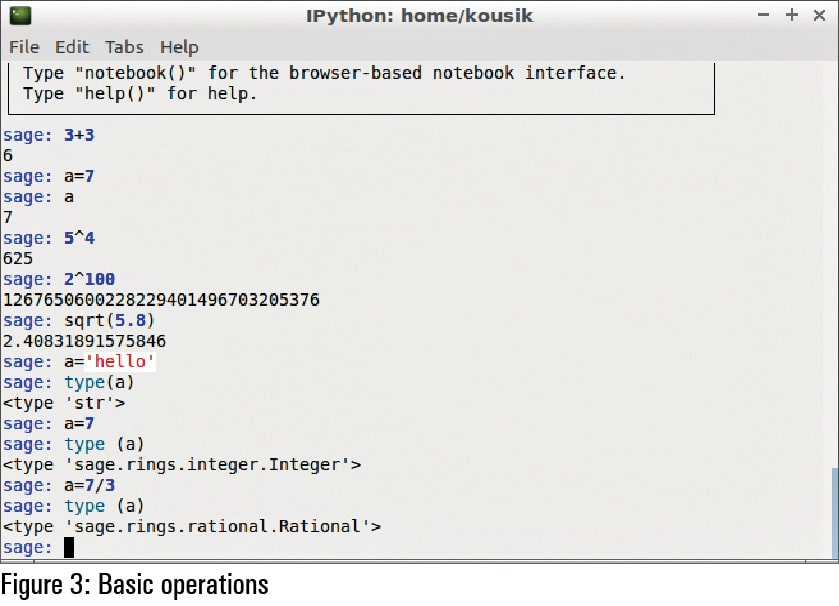Click the 'a=7/3' command line
The width and height of the screenshot is (839, 606).
click(59, 485)
